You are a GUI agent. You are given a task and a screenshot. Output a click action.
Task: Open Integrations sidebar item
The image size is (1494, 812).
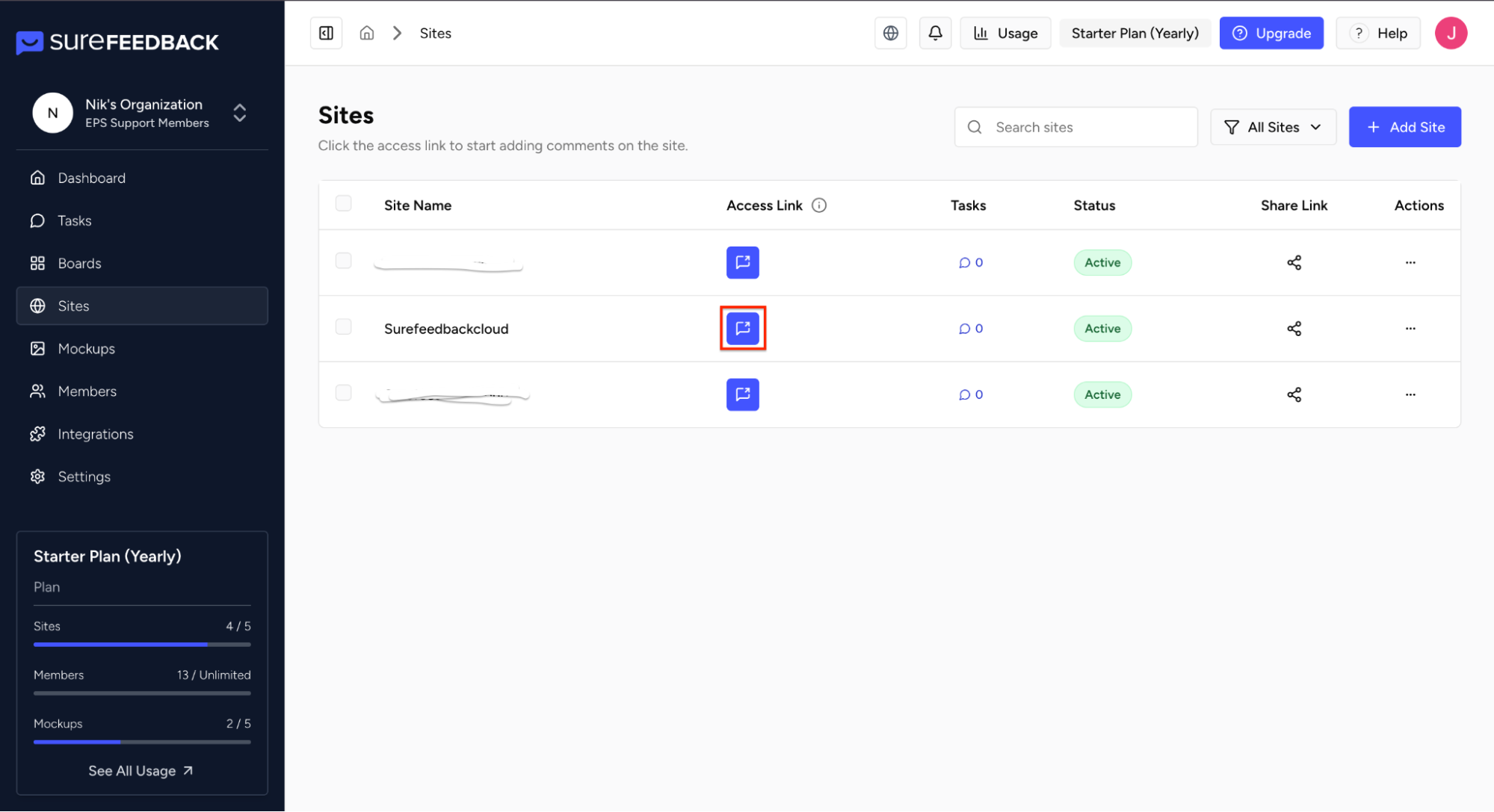[95, 434]
